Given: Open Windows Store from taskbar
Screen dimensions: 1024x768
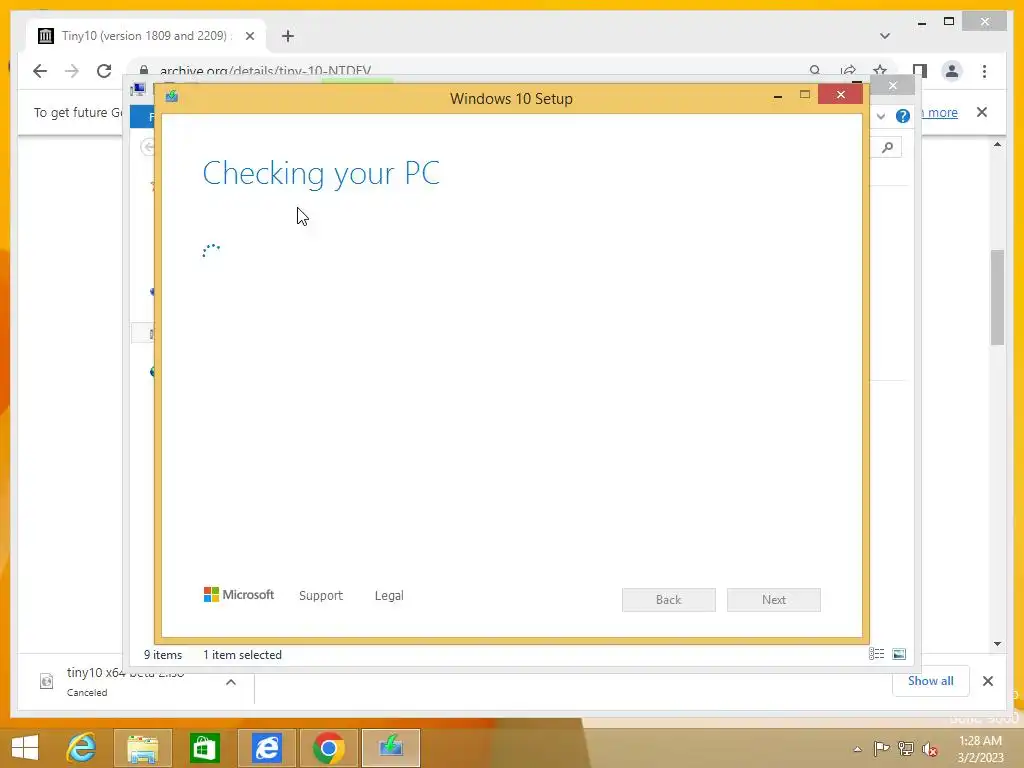Looking at the screenshot, I should coord(204,748).
